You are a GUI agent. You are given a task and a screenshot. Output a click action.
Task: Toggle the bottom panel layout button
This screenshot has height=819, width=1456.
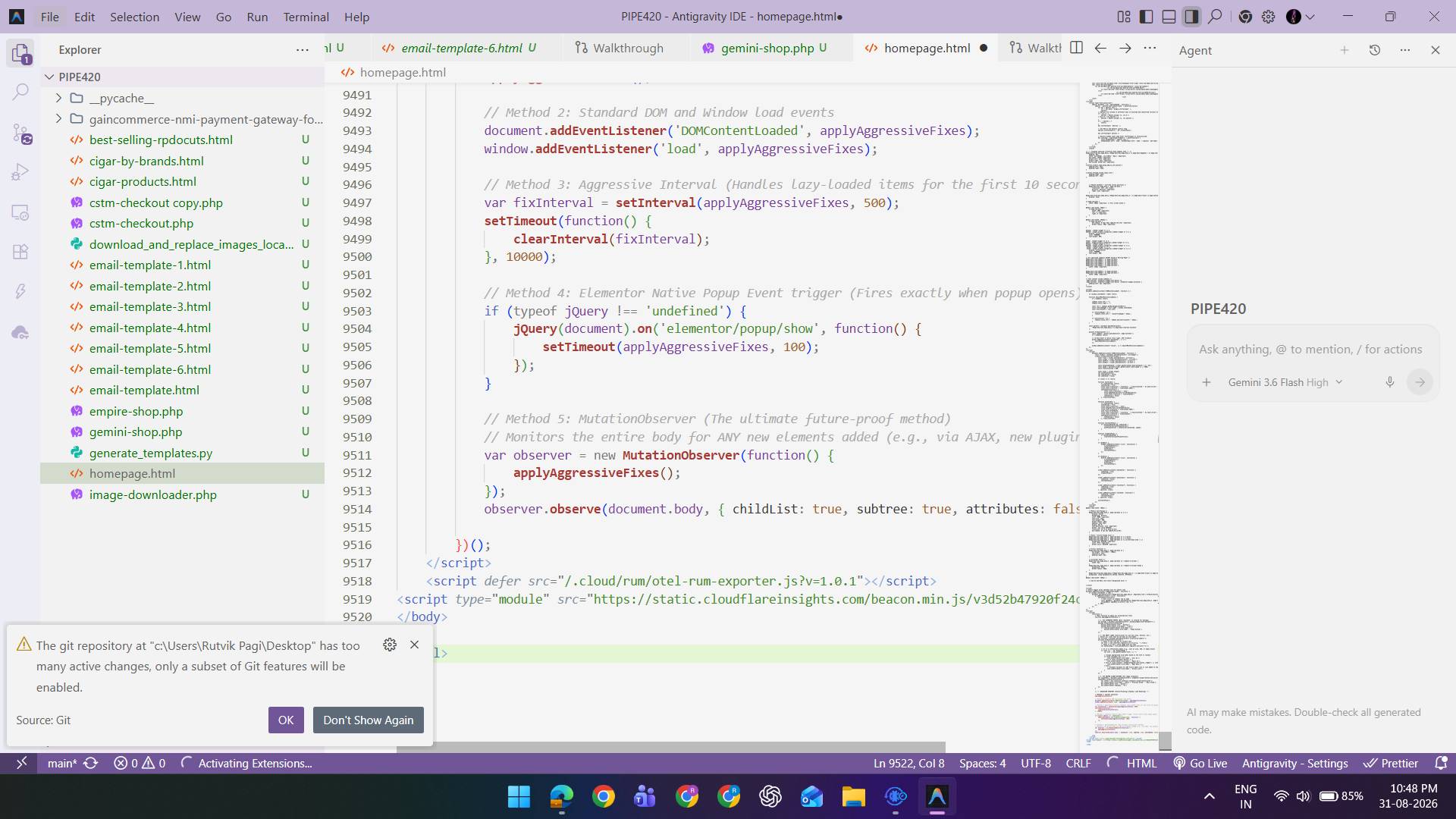click(1169, 17)
